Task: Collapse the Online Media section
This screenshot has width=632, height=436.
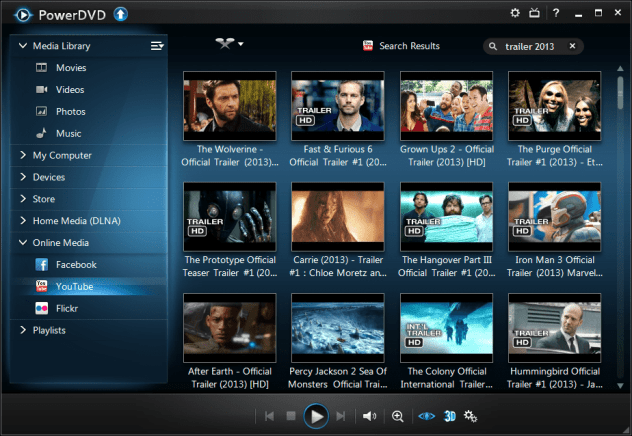Action: point(24,243)
